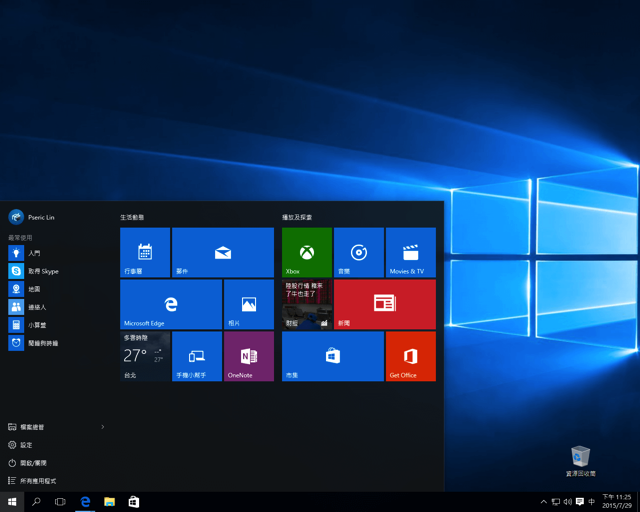This screenshot has height=512, width=640.
Task: Select the Recycle Bin desktop icon
Action: pyautogui.click(x=580, y=461)
